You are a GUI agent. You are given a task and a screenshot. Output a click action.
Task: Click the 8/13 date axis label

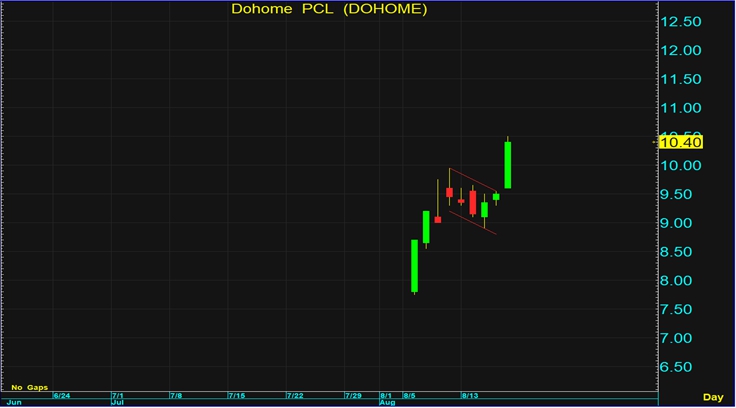(x=470, y=395)
